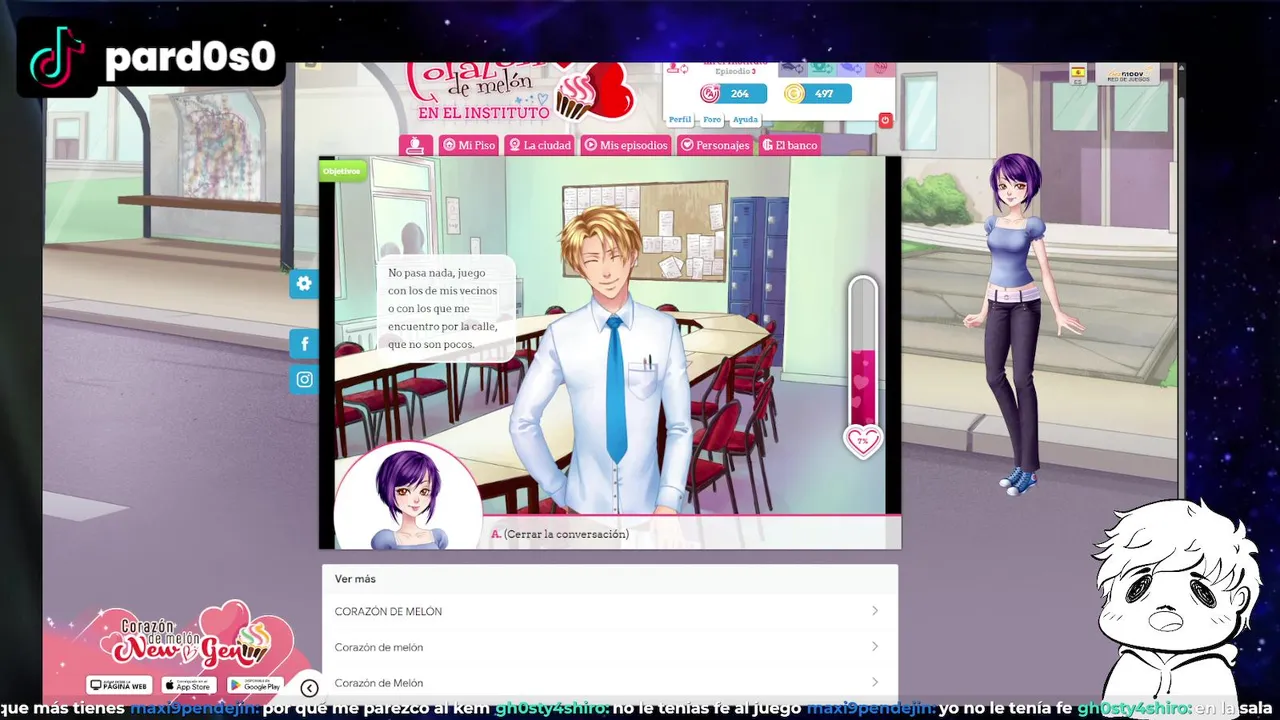Click the blond character's dialogue speech bubble
Viewport: 1280px width, 720px height.
point(446,308)
